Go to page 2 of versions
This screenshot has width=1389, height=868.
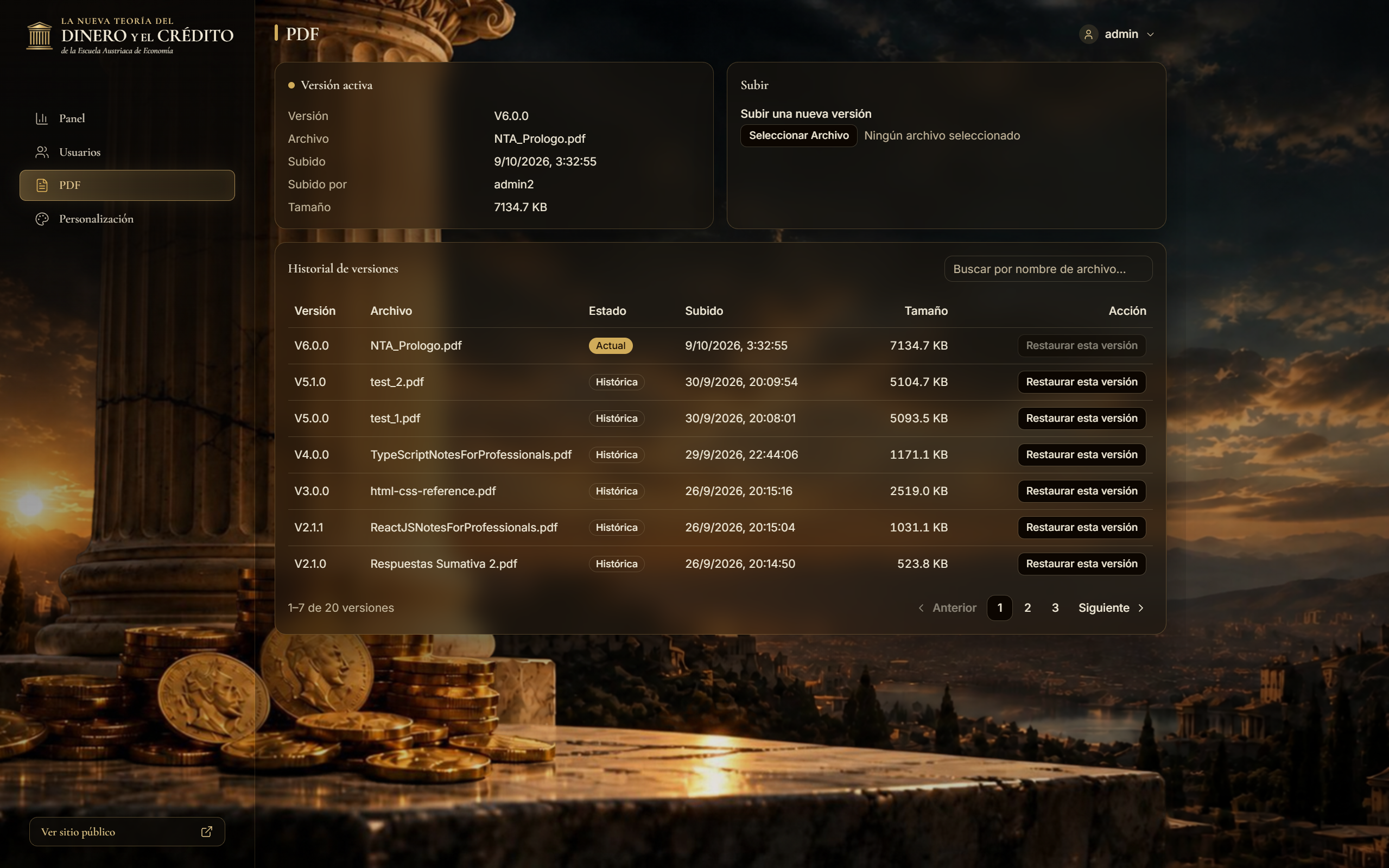click(x=1028, y=608)
